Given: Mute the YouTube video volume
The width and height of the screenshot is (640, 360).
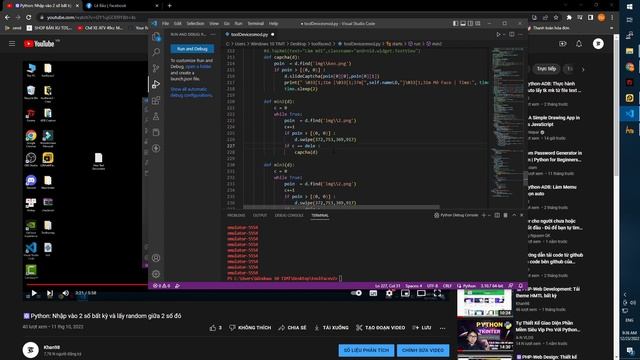Looking at the screenshot, I should tap(65, 293).
